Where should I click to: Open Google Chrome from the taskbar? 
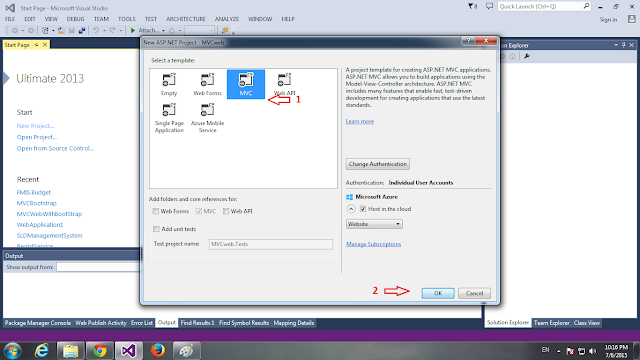pos(99,351)
